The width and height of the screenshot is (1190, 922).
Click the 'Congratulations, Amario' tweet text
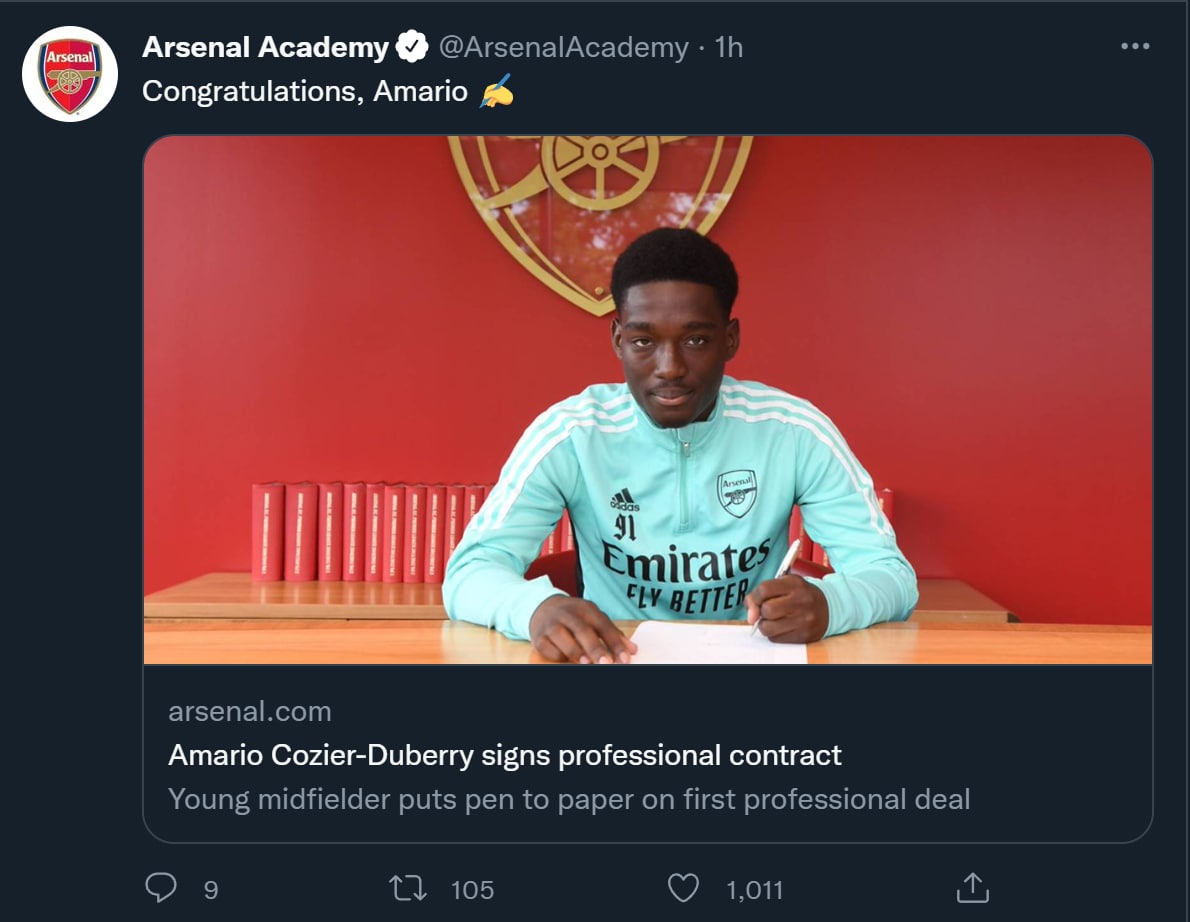(x=305, y=91)
